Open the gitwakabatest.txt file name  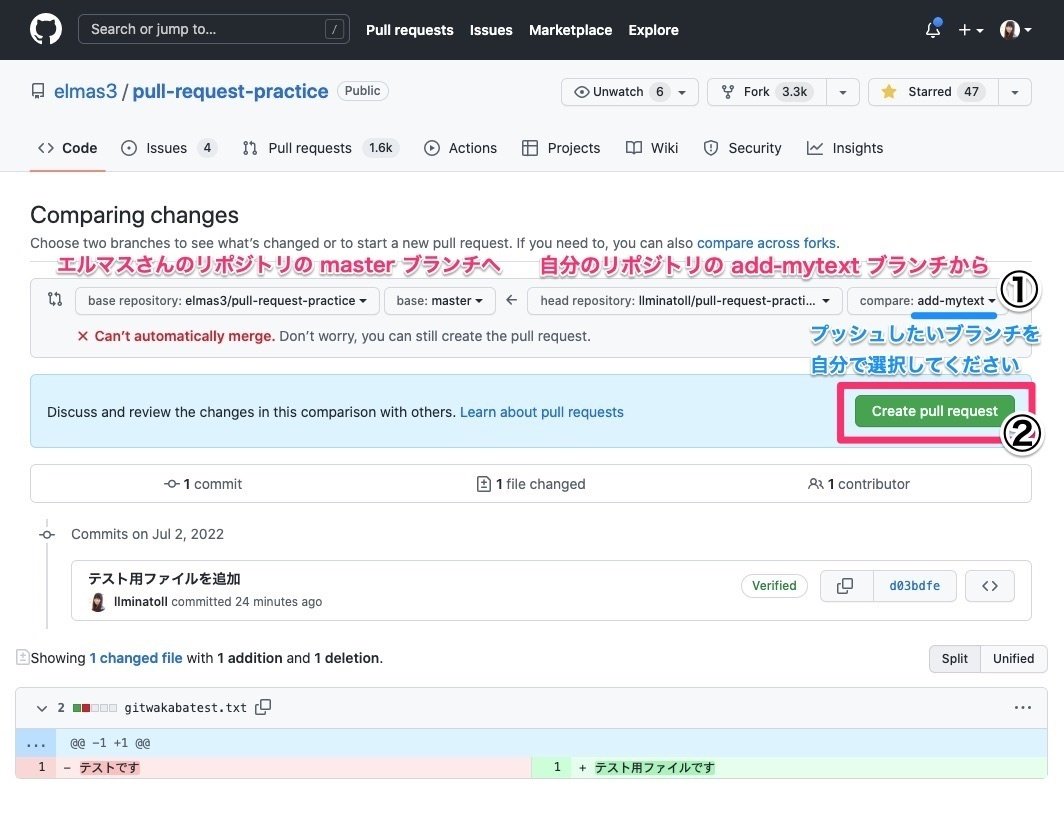tap(185, 708)
